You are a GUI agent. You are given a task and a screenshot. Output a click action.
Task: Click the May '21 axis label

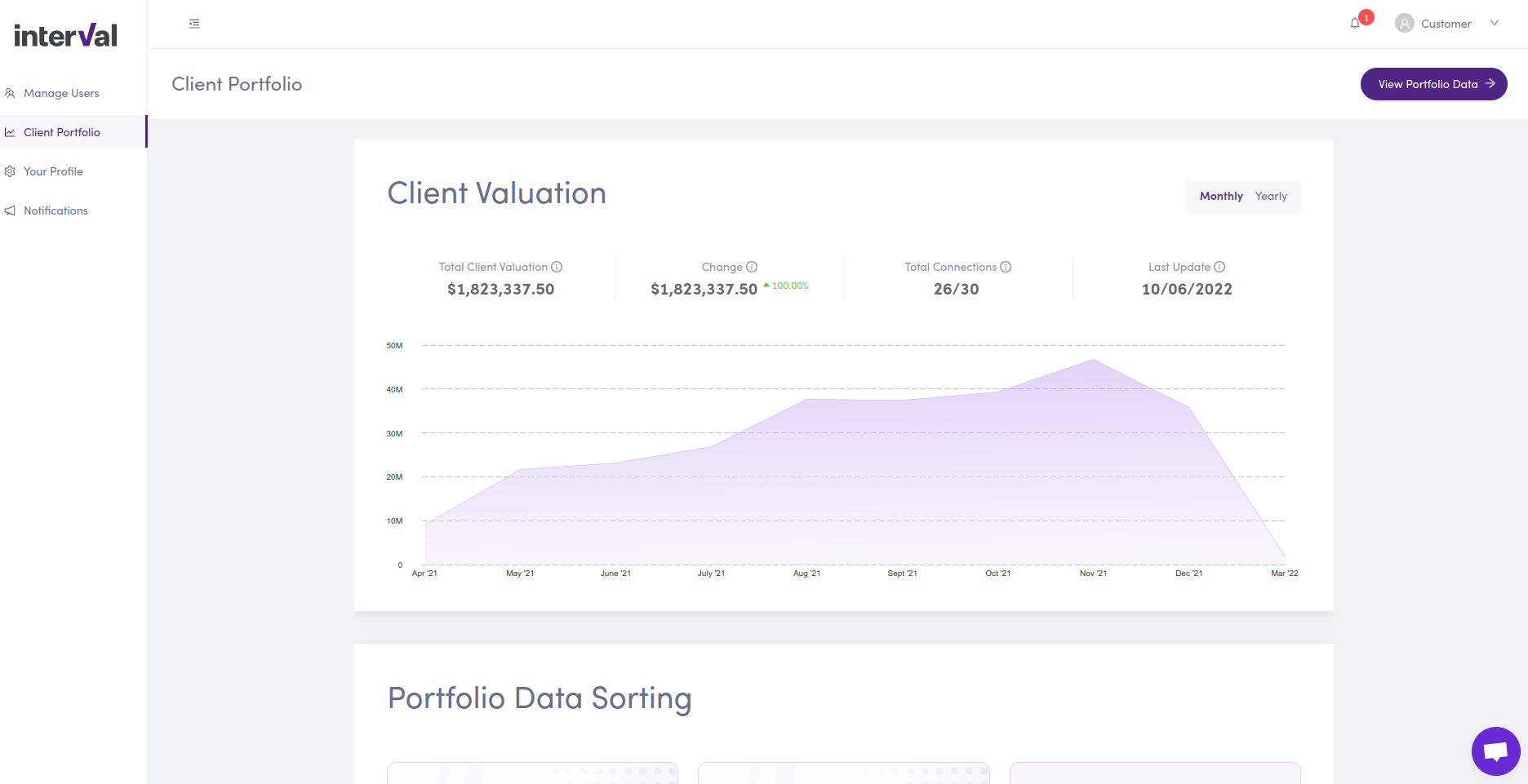[x=520, y=574]
